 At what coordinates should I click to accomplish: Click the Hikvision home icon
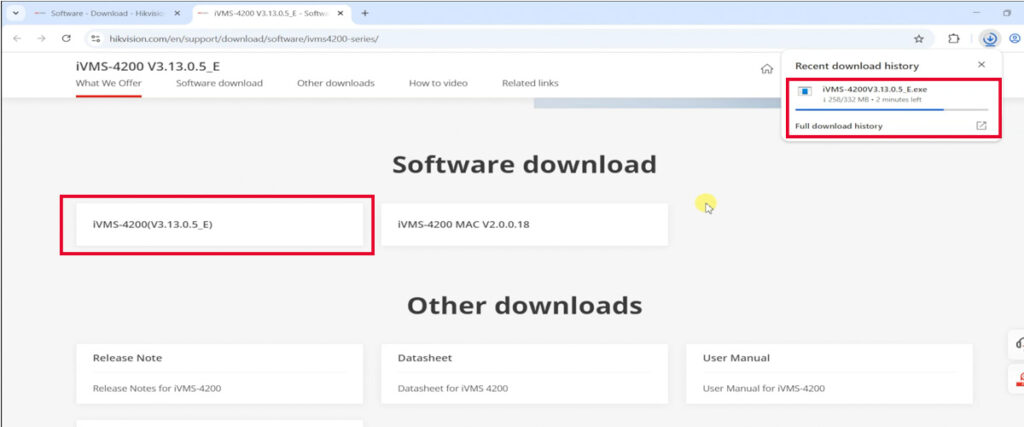(766, 69)
